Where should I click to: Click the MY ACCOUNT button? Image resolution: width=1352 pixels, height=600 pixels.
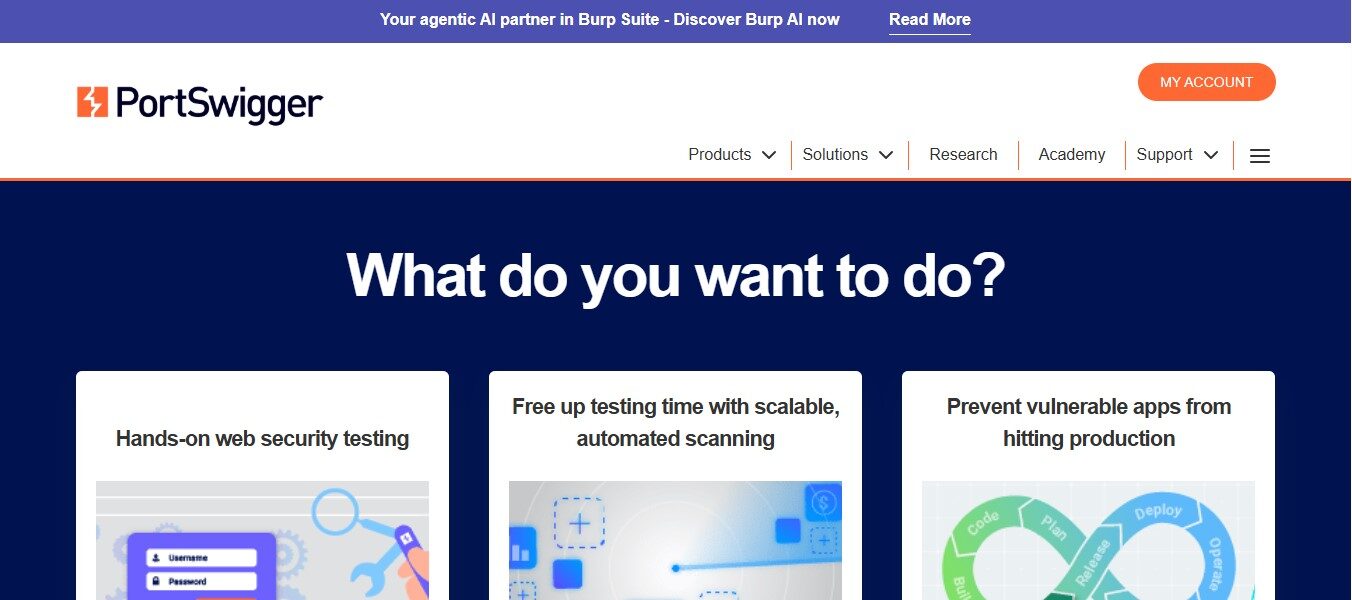click(1206, 82)
